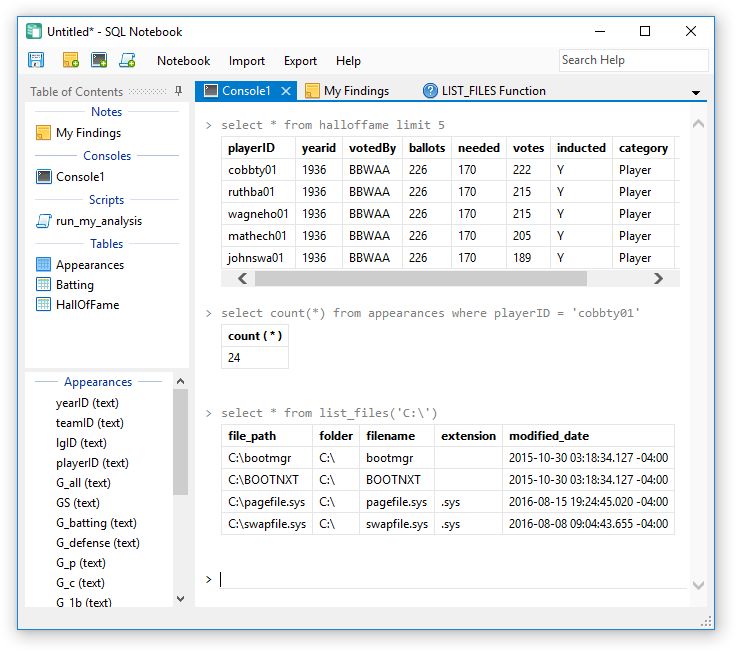Screen dimensions: 736x652
Task: Click the Appearances table icon
Action: point(43,264)
